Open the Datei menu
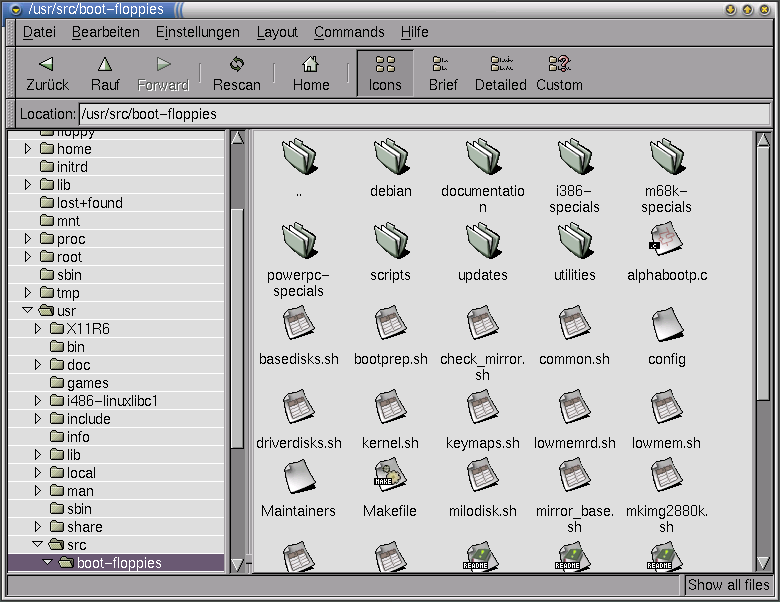Viewport: 780px width, 602px height. (x=39, y=32)
